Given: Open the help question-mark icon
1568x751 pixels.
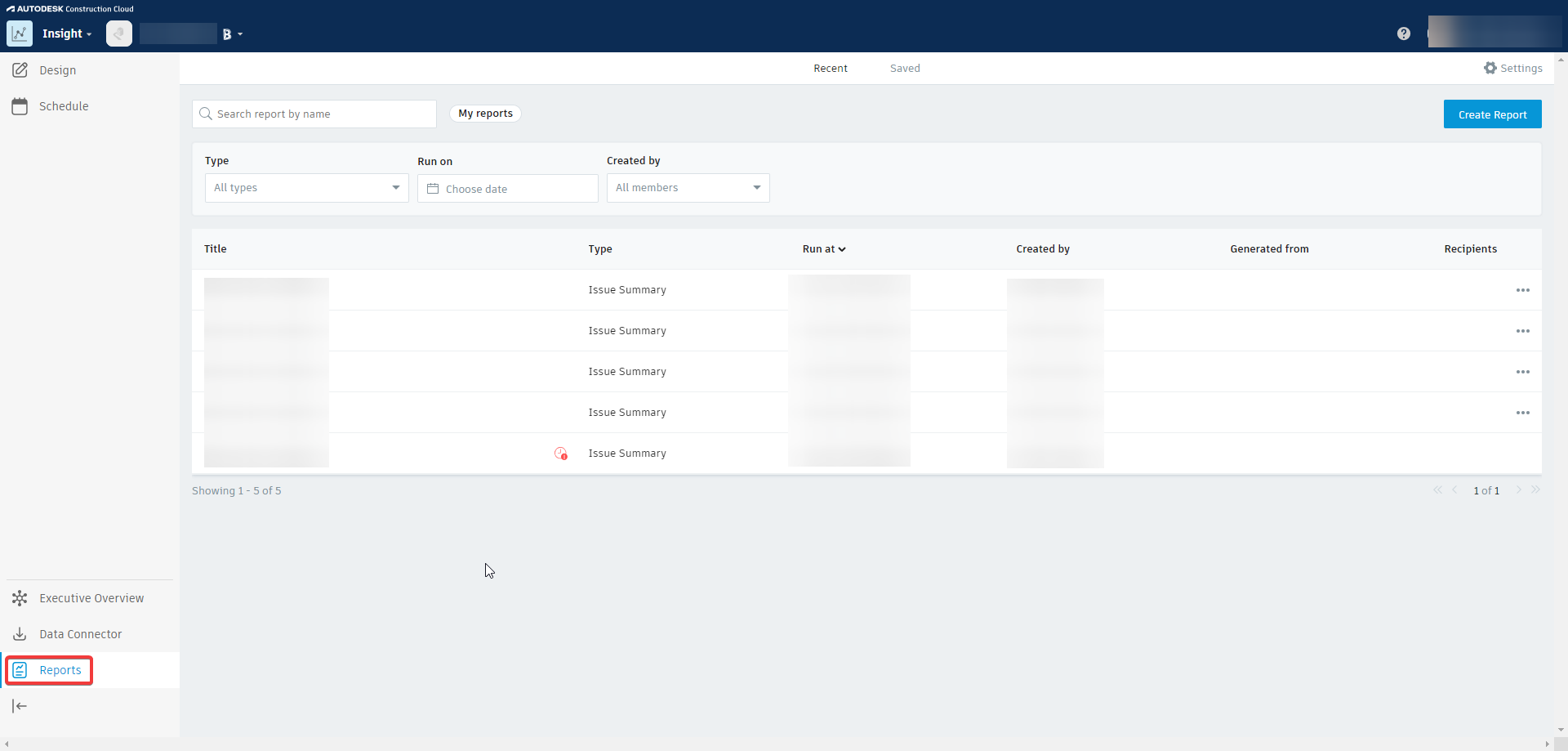Looking at the screenshot, I should [1403, 34].
